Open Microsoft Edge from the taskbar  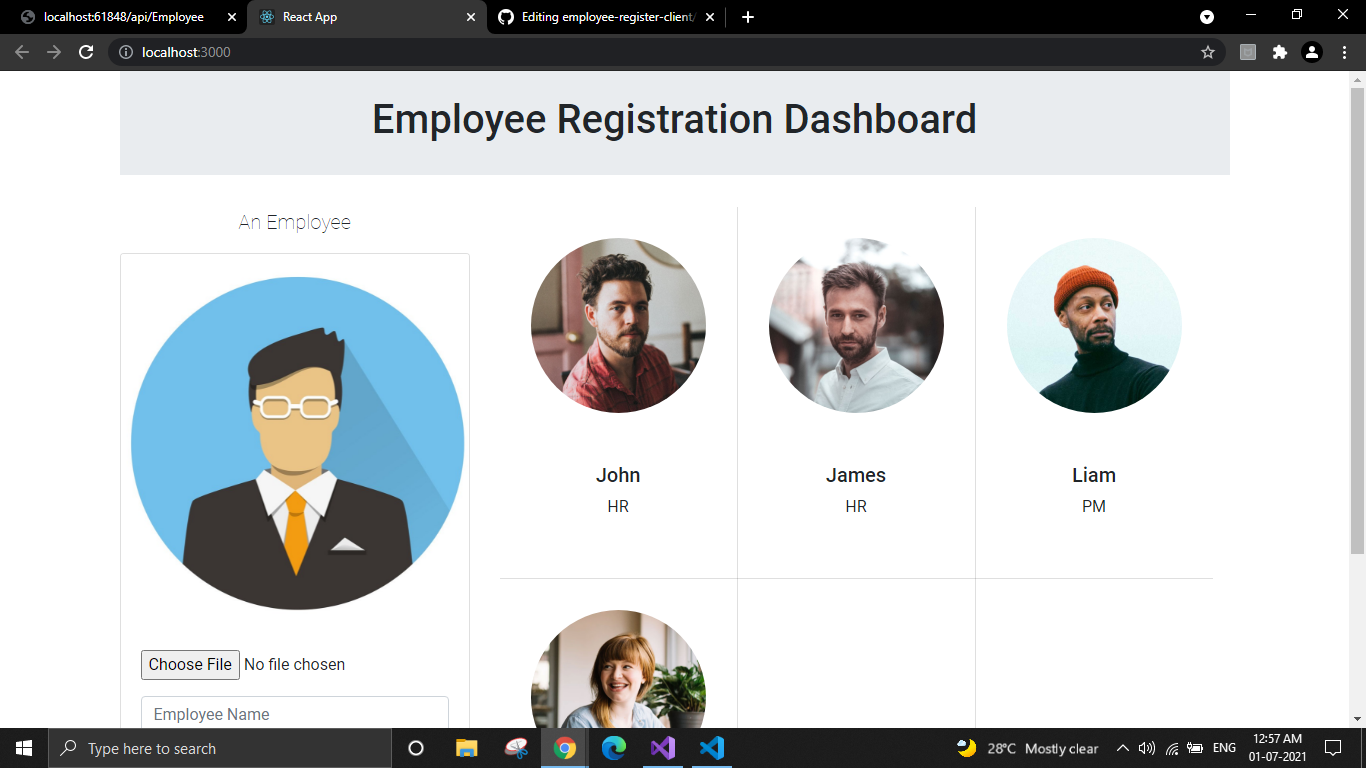[614, 748]
